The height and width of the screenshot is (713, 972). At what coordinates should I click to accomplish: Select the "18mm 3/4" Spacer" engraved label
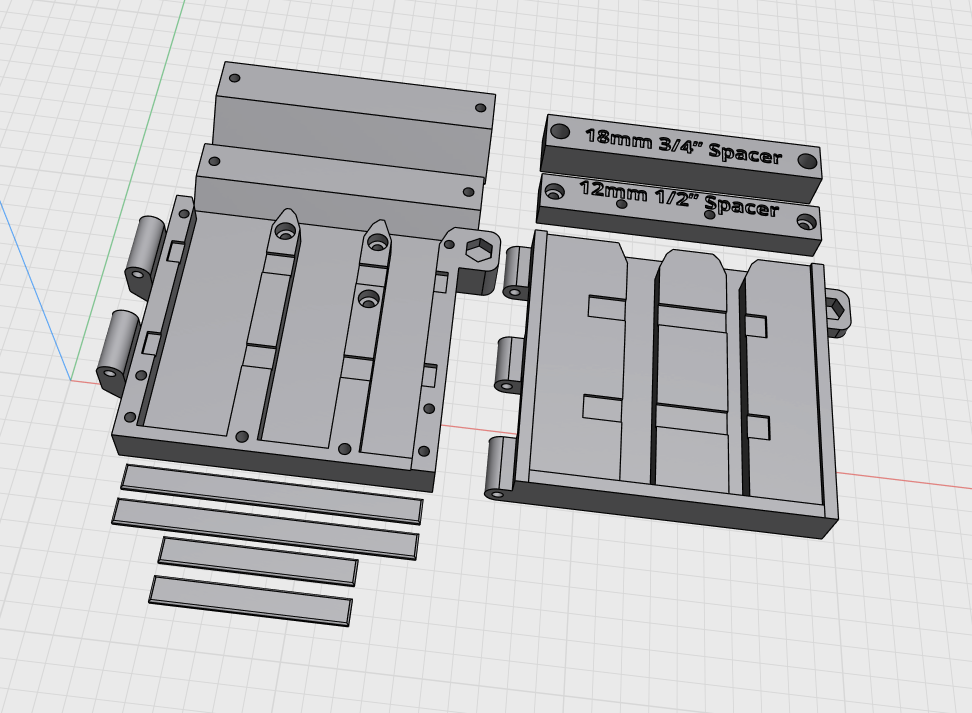(684, 145)
